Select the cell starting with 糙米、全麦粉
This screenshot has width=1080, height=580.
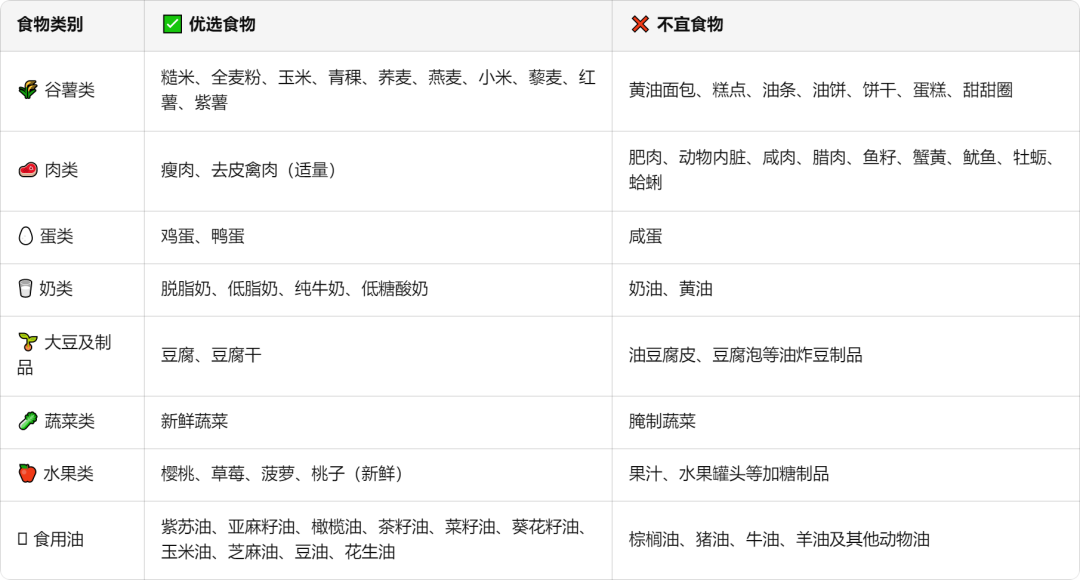378,91
